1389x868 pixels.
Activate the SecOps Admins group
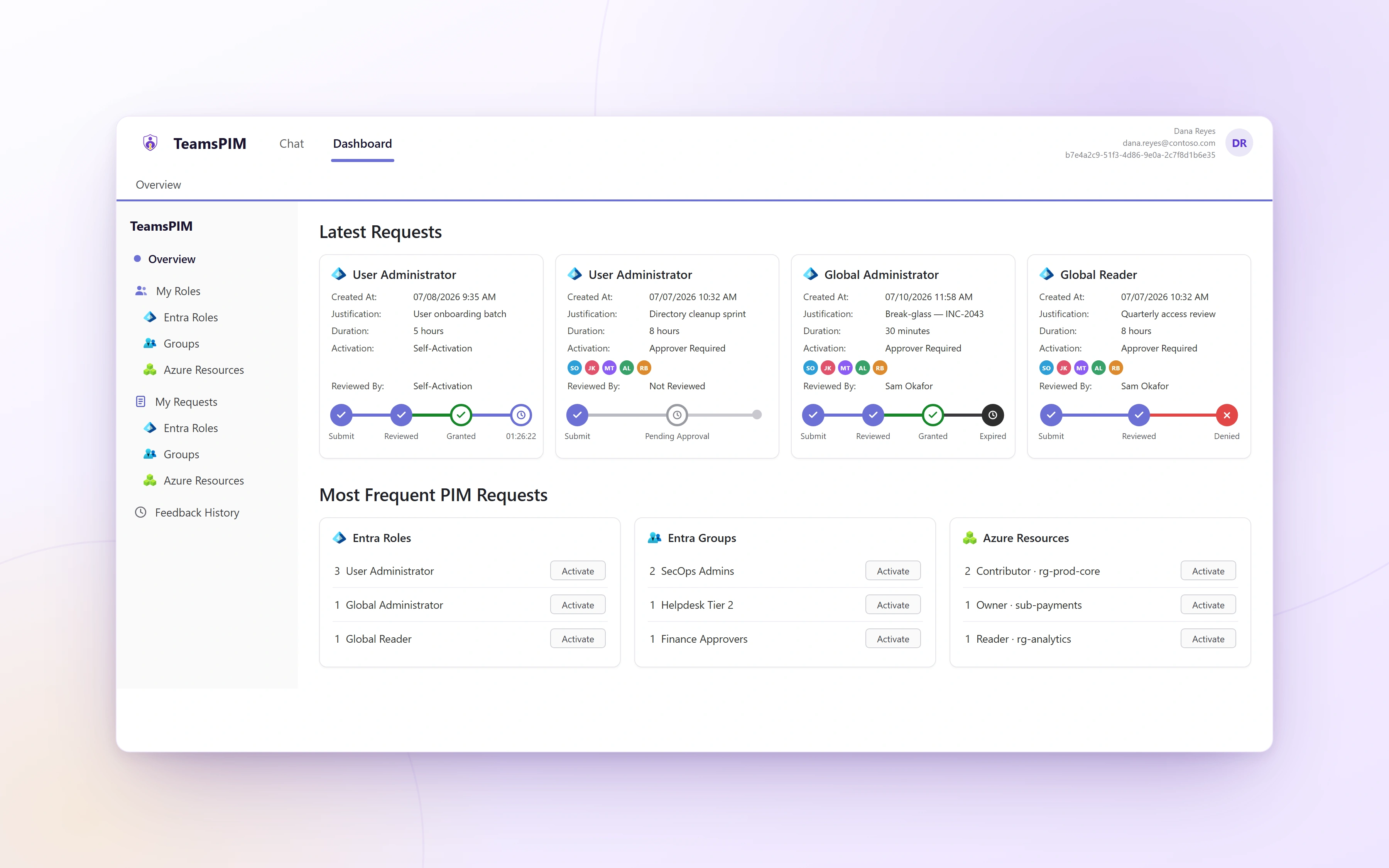pyautogui.click(x=892, y=571)
